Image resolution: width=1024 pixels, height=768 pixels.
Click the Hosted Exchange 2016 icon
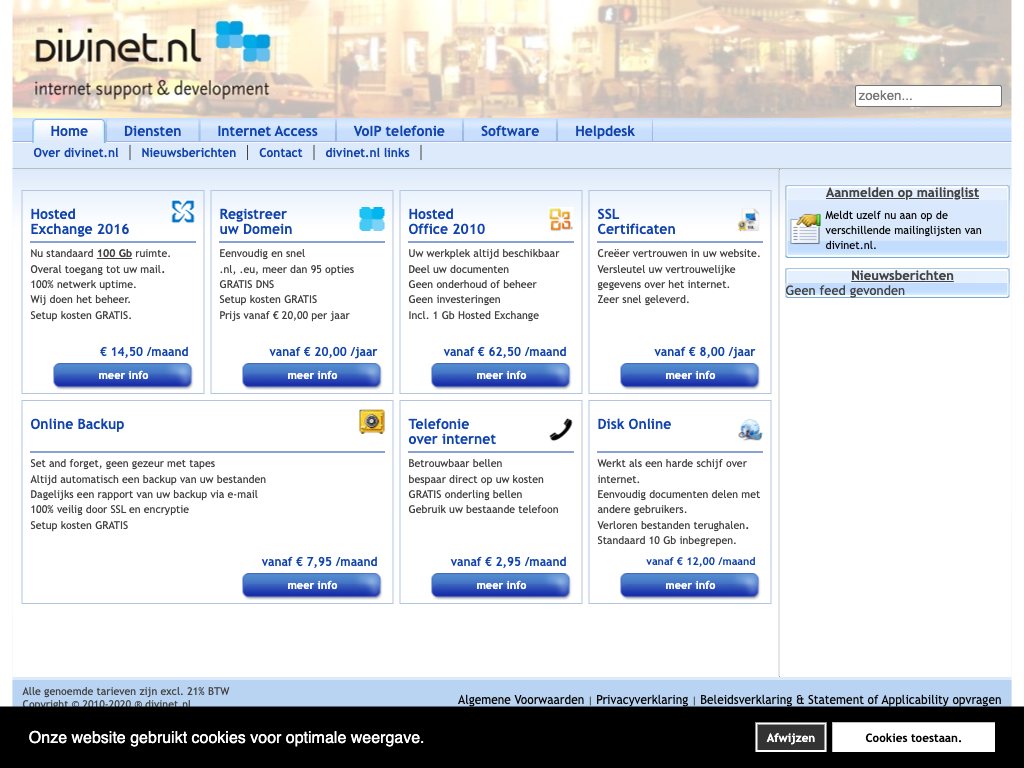(183, 211)
